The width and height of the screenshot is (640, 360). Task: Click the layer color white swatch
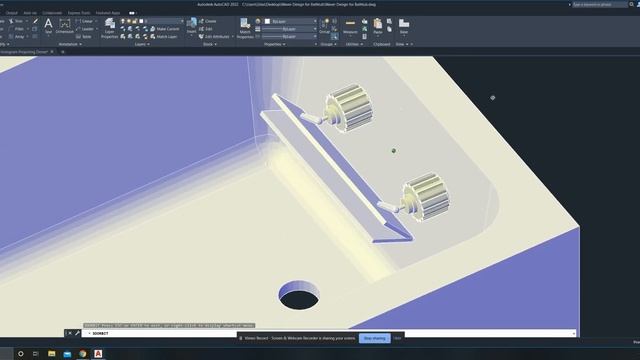coord(141,21)
